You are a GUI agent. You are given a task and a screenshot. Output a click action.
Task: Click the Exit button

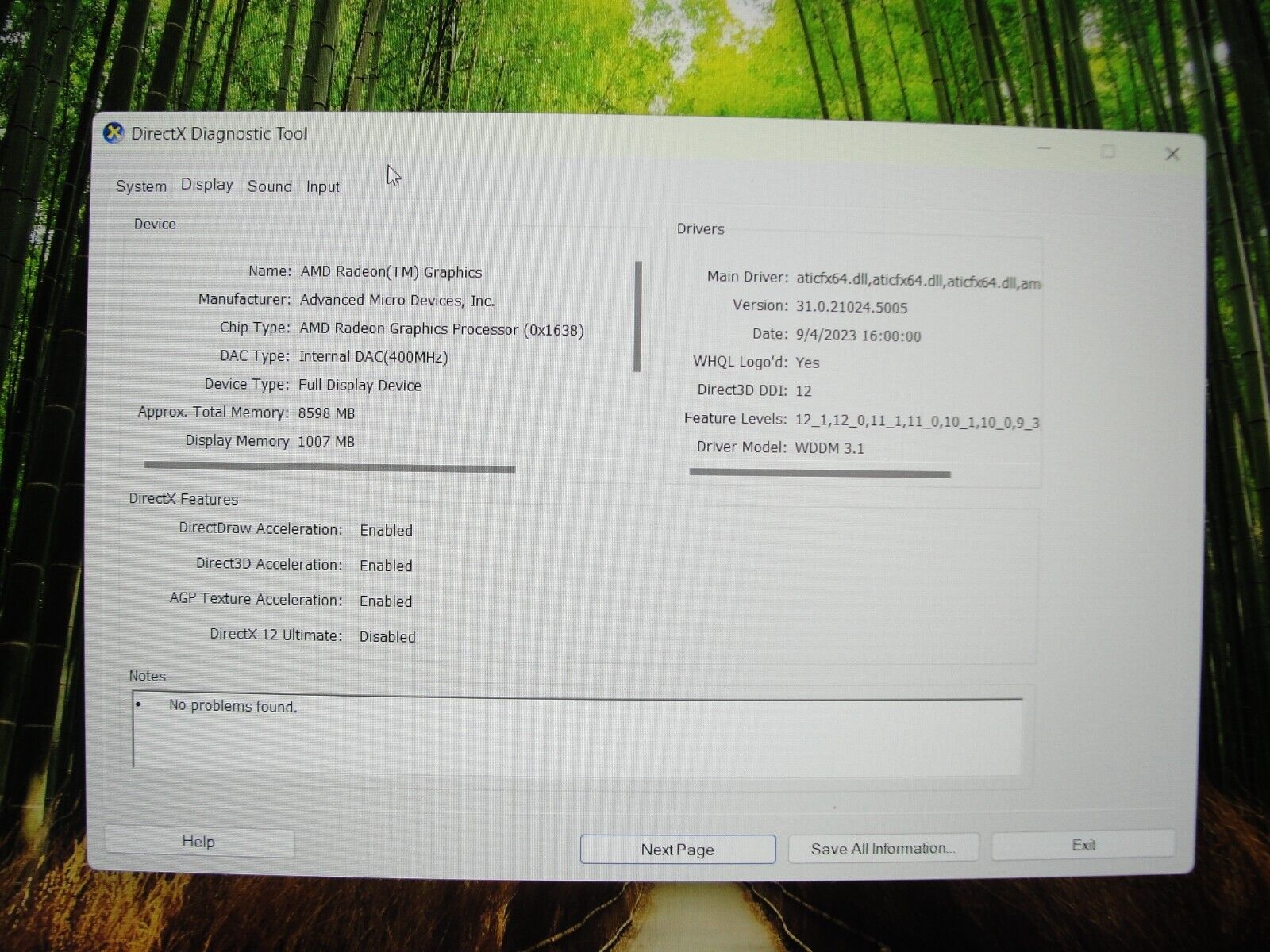1083,845
